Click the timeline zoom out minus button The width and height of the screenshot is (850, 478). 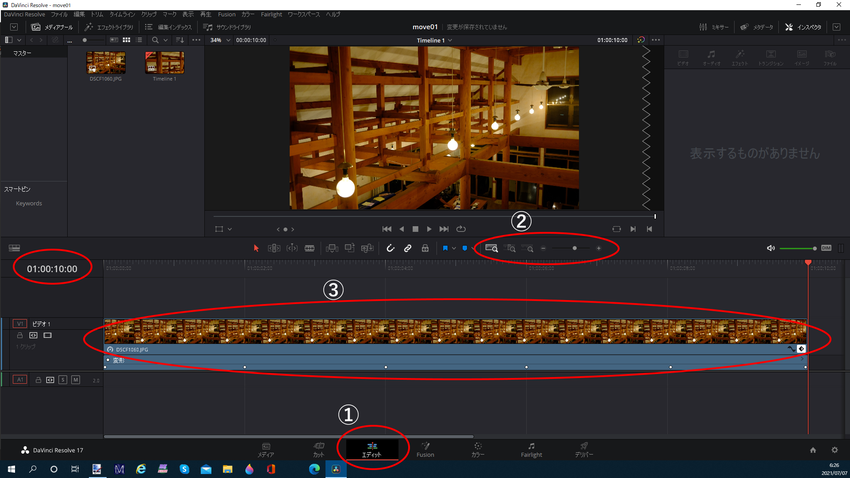click(543, 248)
